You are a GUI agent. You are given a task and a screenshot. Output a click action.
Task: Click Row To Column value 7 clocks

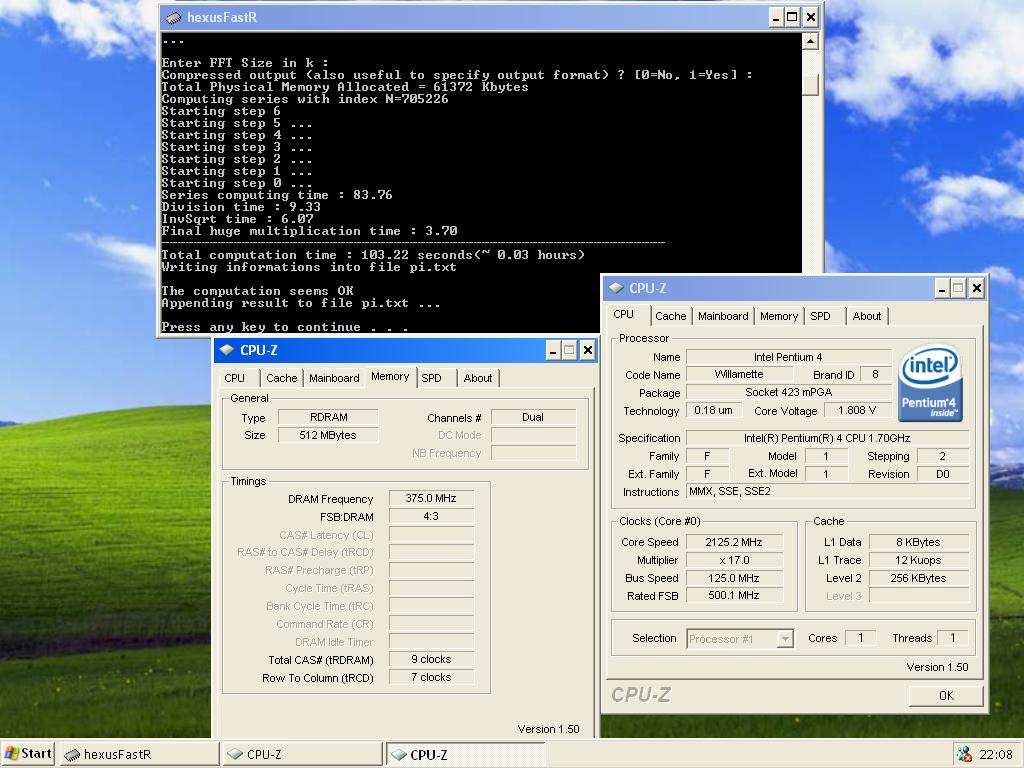click(431, 677)
